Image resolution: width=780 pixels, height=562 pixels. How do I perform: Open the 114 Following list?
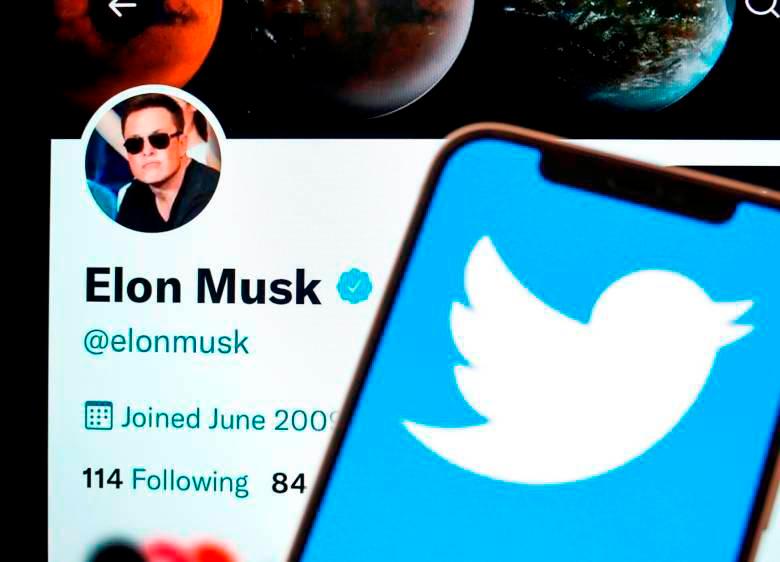click(x=166, y=480)
